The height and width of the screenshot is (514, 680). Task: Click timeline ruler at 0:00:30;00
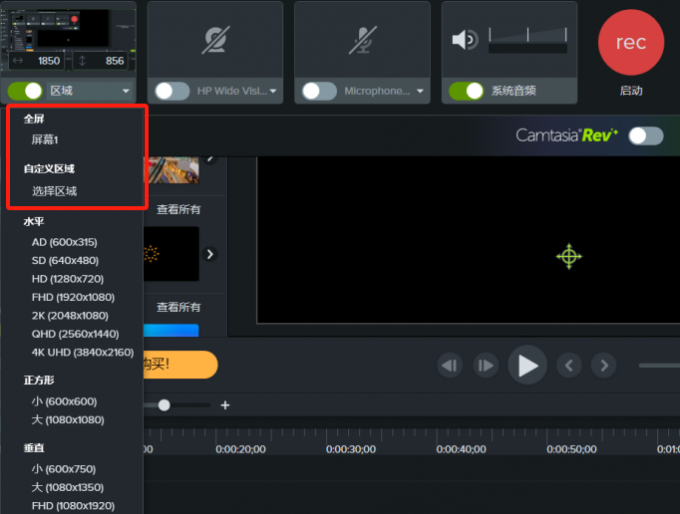[x=351, y=449]
